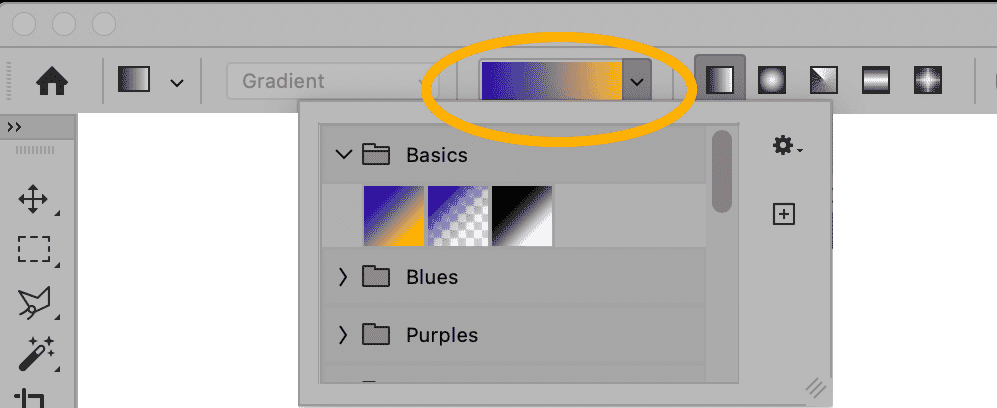Image resolution: width=997 pixels, height=408 pixels.
Task: Choose the Reflected Gradient style
Action: click(875, 80)
